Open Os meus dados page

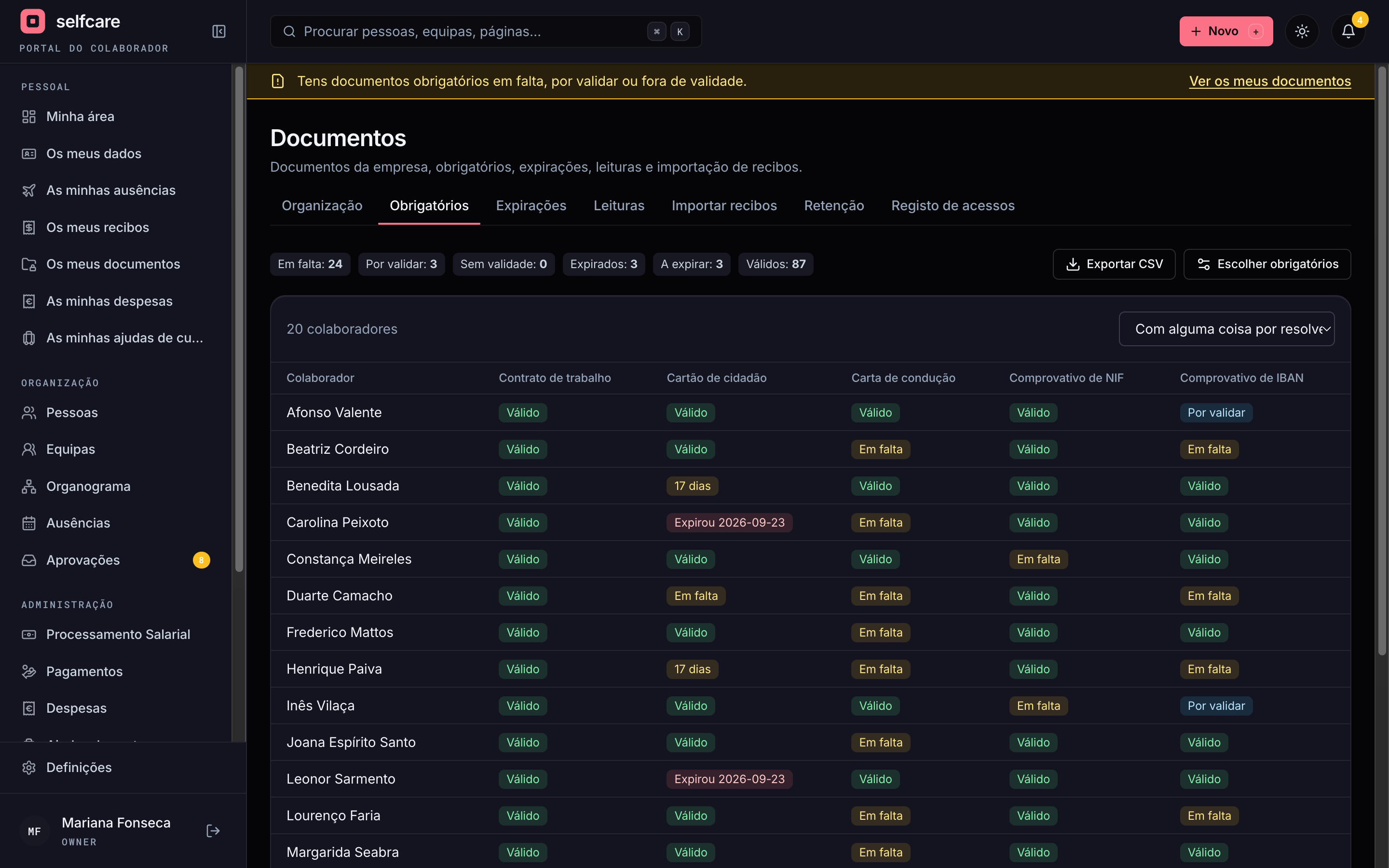click(x=115, y=153)
